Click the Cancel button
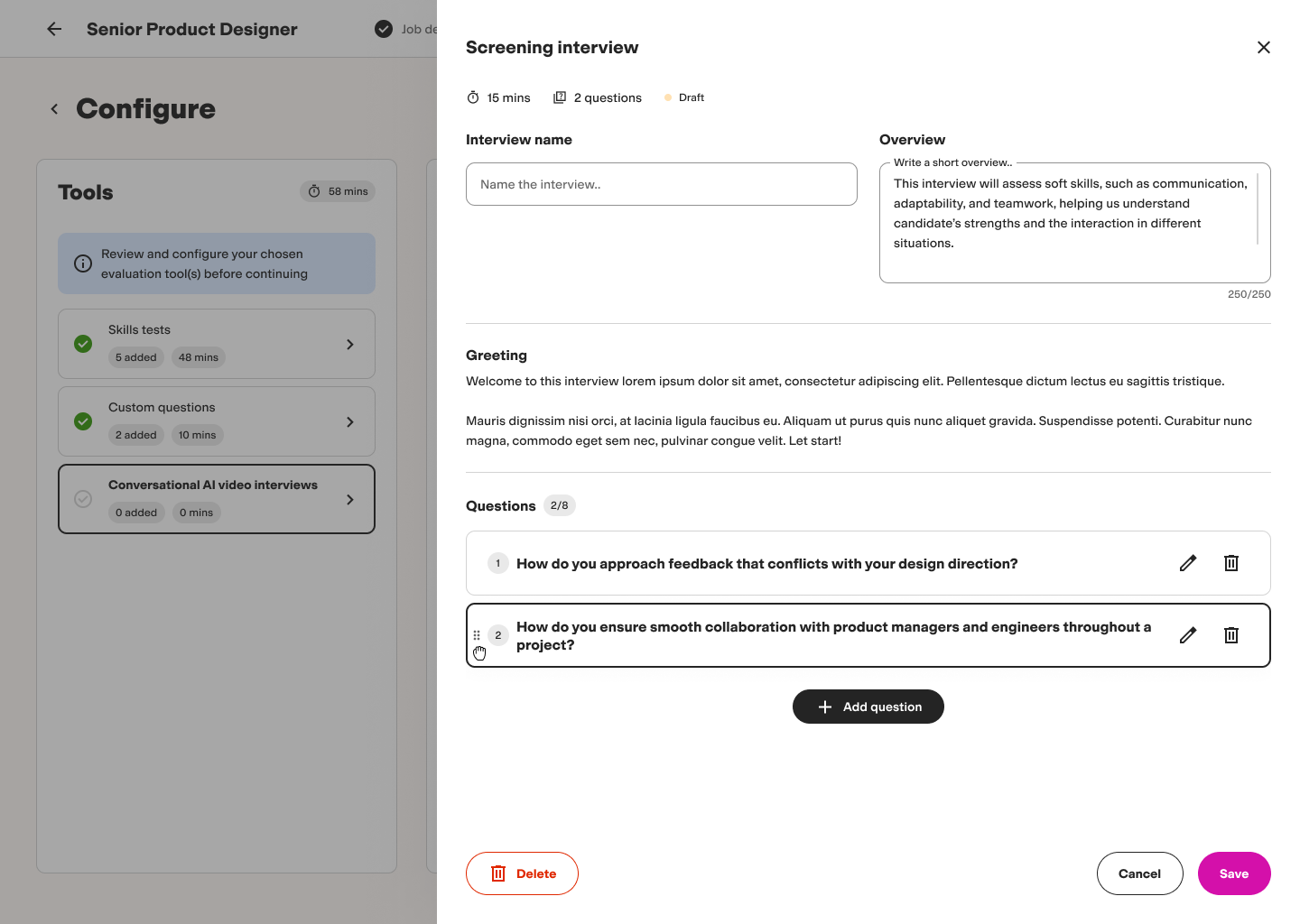This screenshot has height=924, width=1300. (1140, 873)
